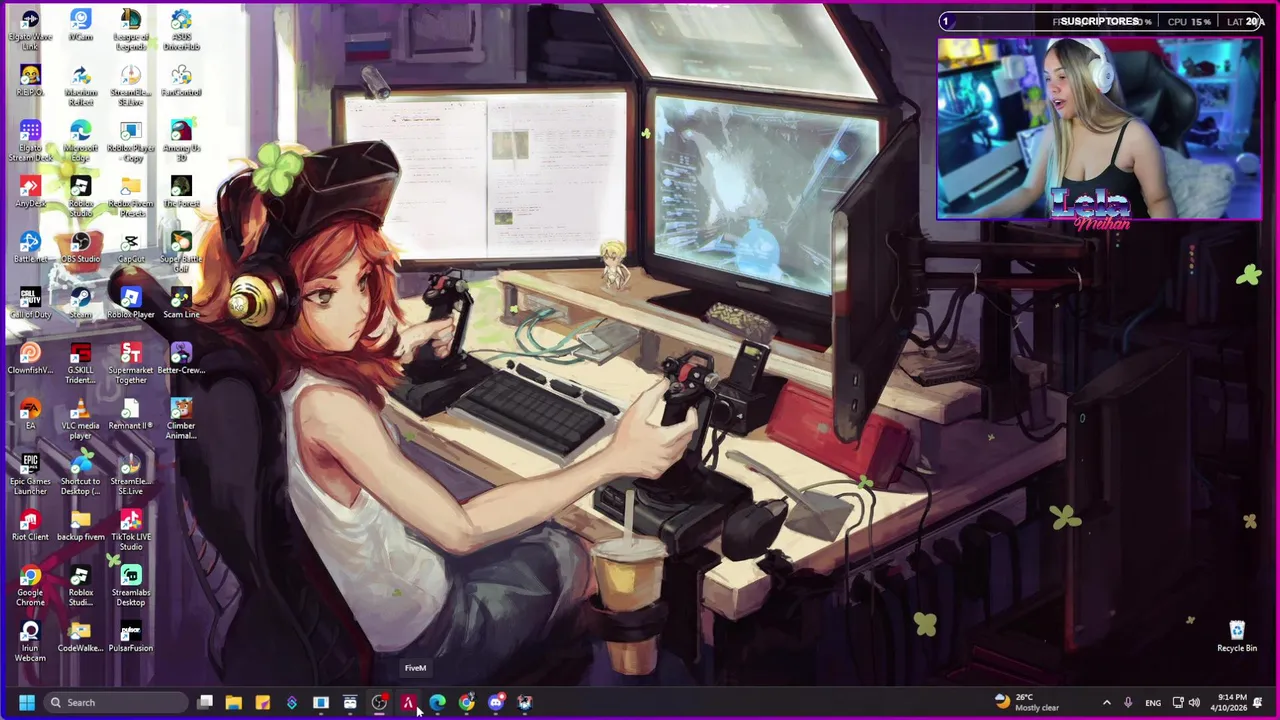Open the notifications bell icon
The width and height of the screenshot is (1280, 720).
point(1258,702)
